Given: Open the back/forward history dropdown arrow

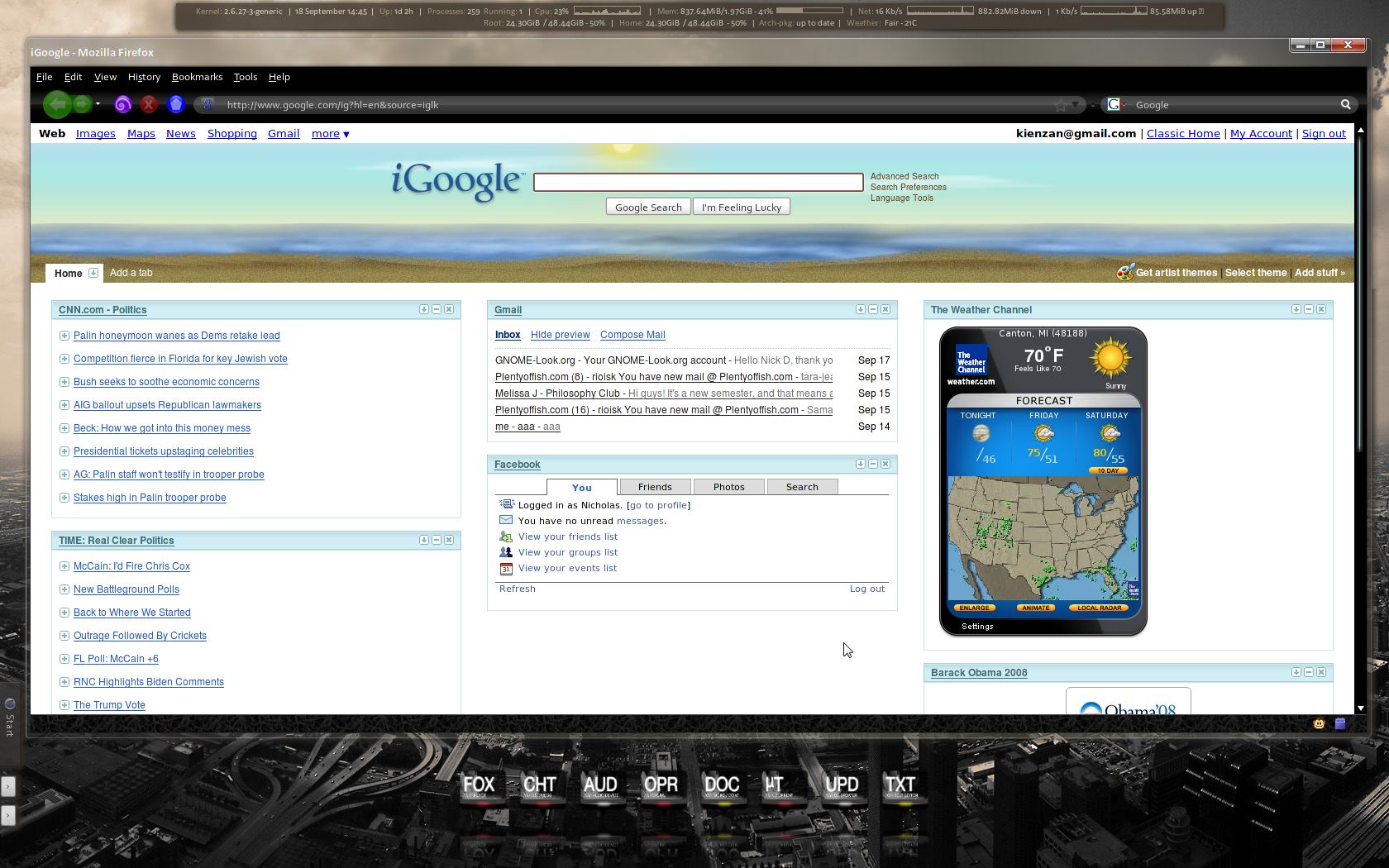Looking at the screenshot, I should (x=98, y=104).
